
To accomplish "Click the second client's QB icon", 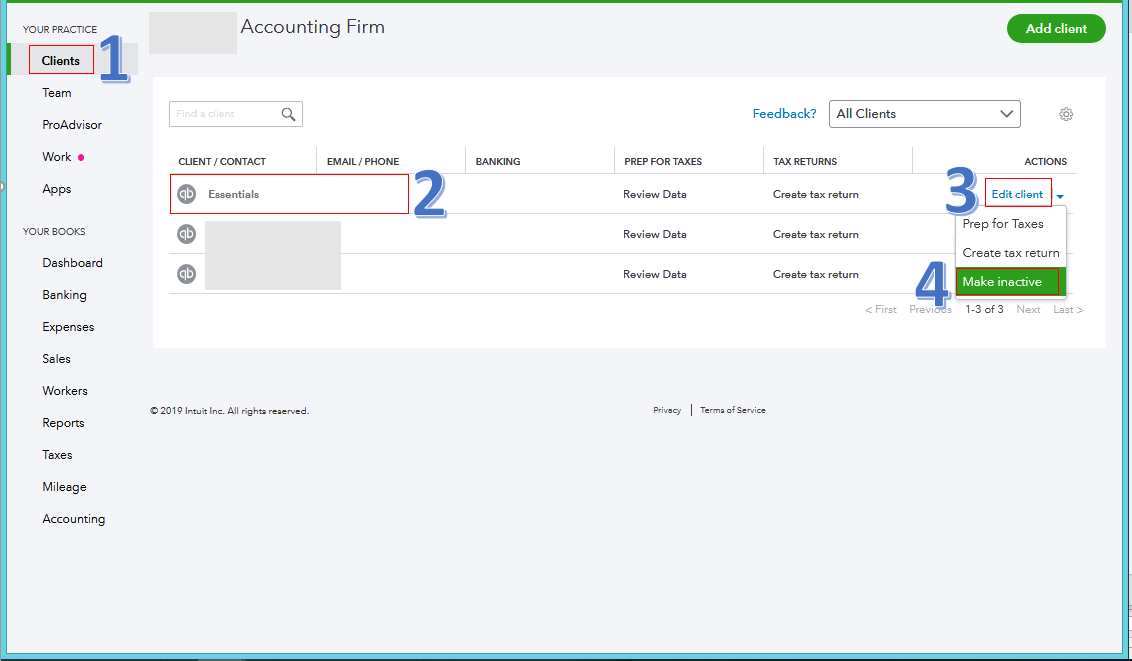I will pos(186,234).
